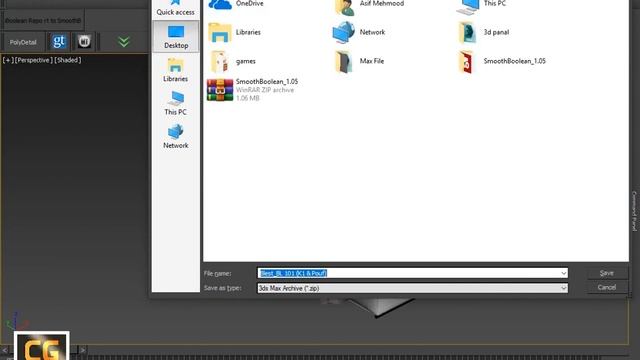Click timeline left scroll arrow
The image size is (640, 360).
(4, 350)
